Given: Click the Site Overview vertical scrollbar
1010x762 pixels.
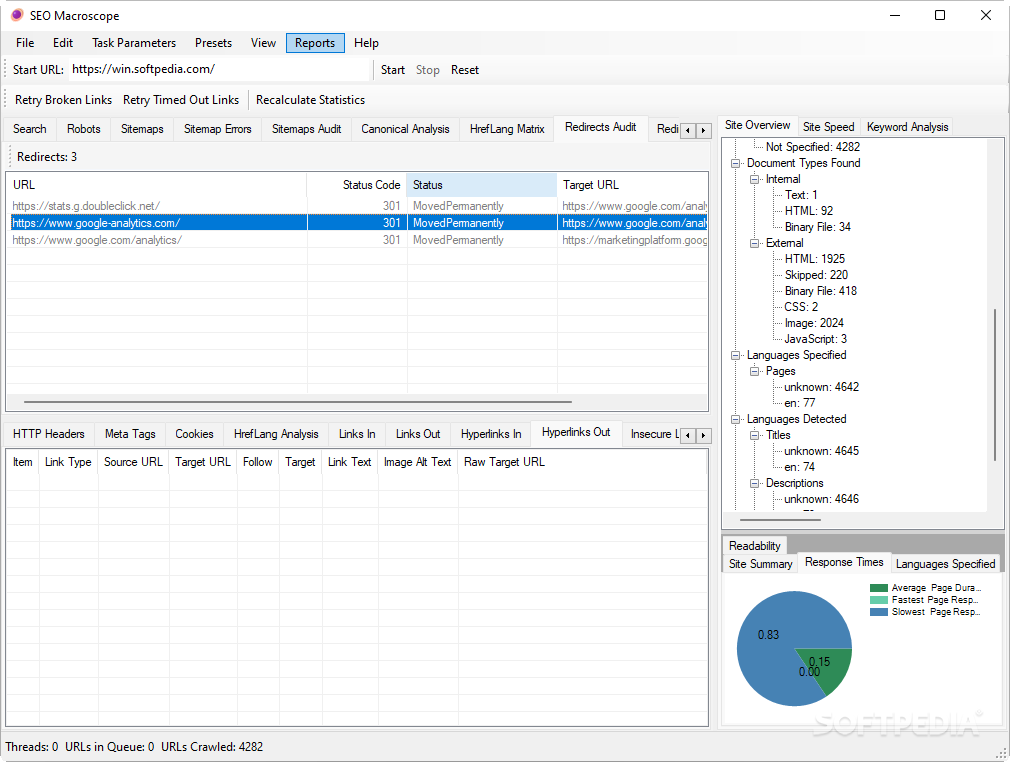Looking at the screenshot, I should [x=995, y=385].
